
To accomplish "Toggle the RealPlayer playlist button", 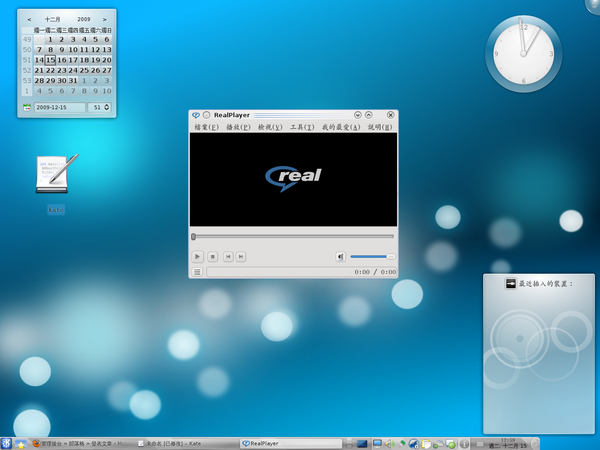I will pyautogui.click(x=197, y=272).
